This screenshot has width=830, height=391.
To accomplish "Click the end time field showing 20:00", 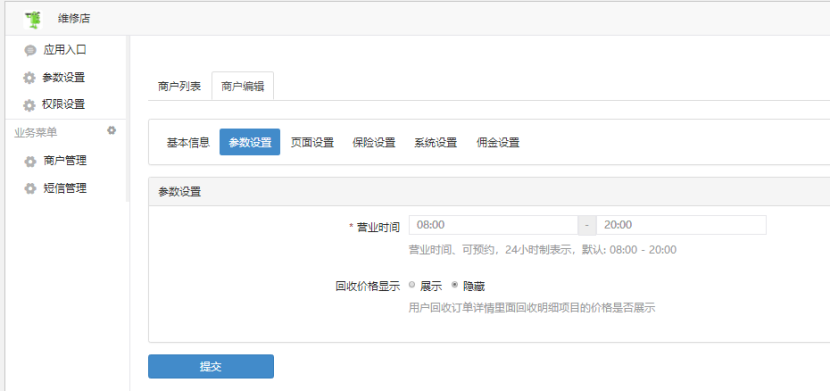I will tap(681, 225).
